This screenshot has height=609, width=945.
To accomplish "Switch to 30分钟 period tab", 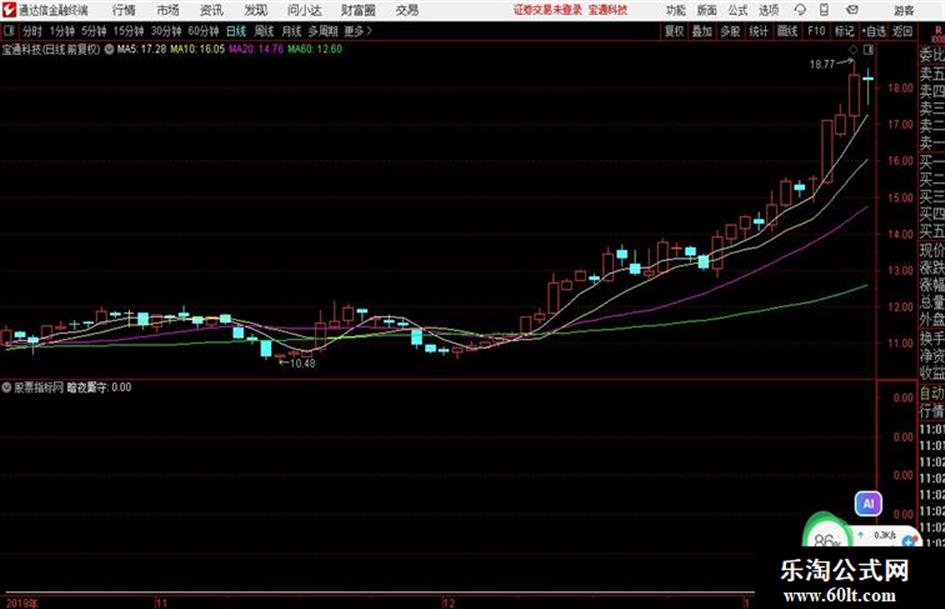I will (166, 31).
